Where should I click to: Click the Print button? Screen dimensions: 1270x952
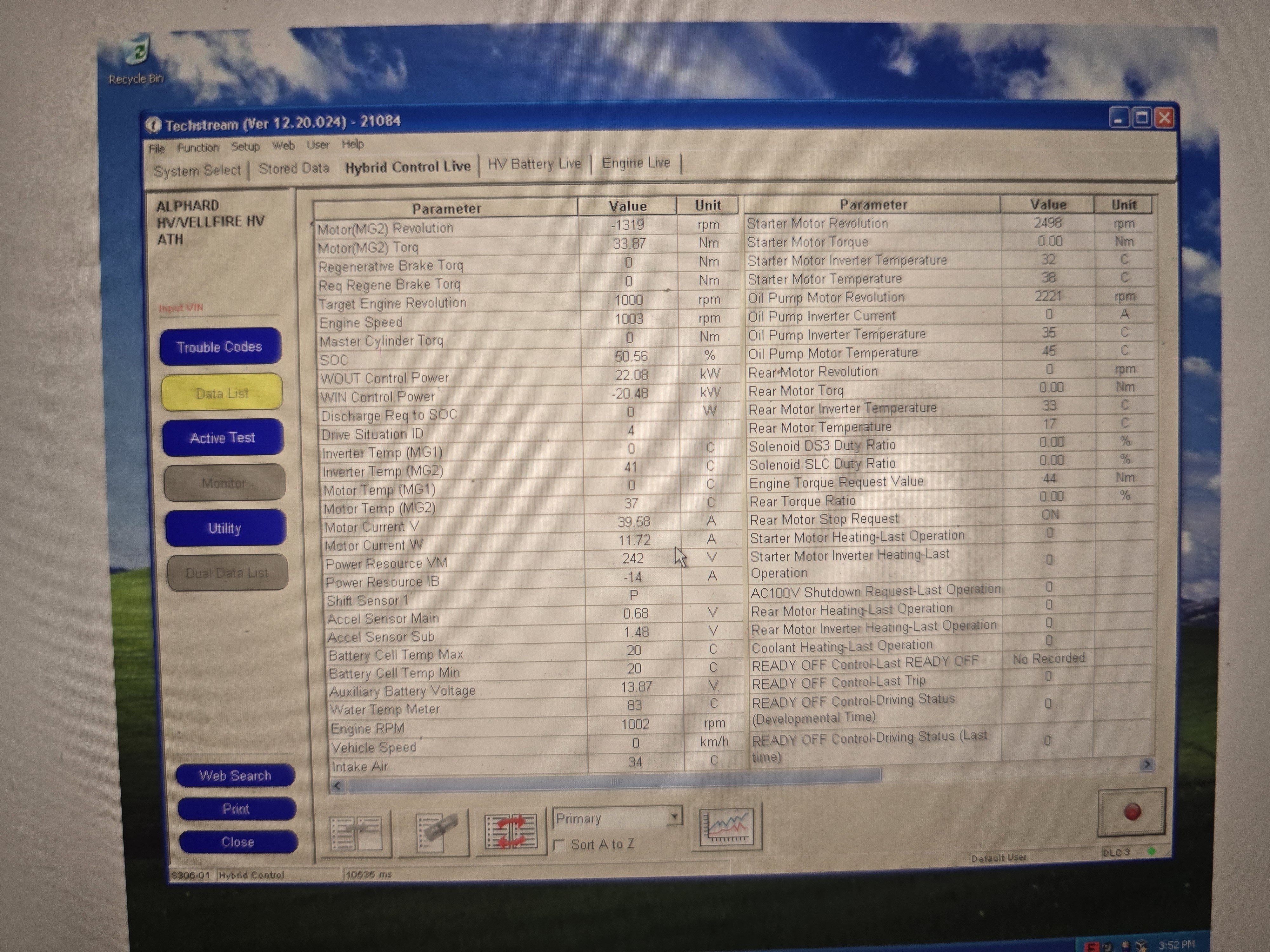(x=236, y=809)
